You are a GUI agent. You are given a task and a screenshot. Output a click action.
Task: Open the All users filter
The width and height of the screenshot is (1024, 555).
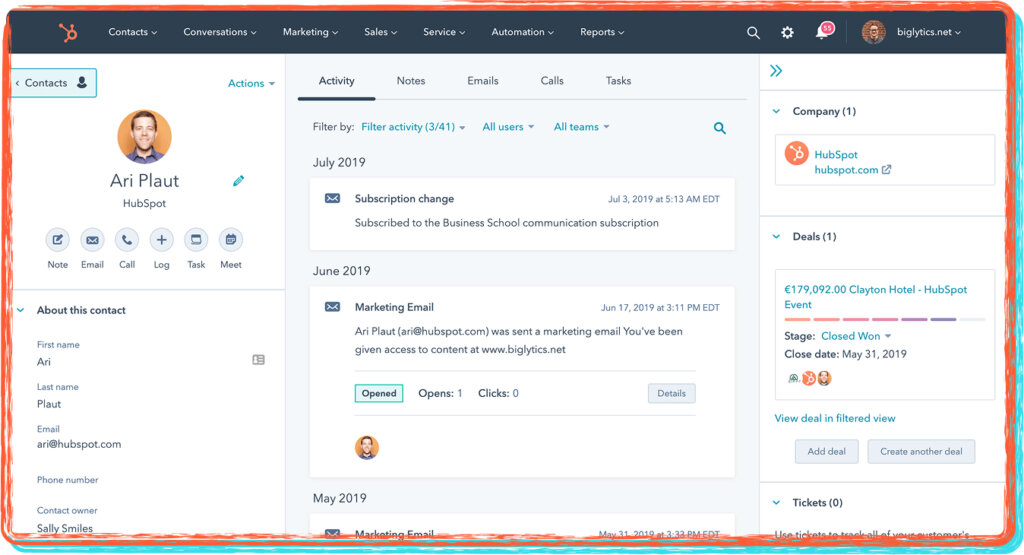508,127
